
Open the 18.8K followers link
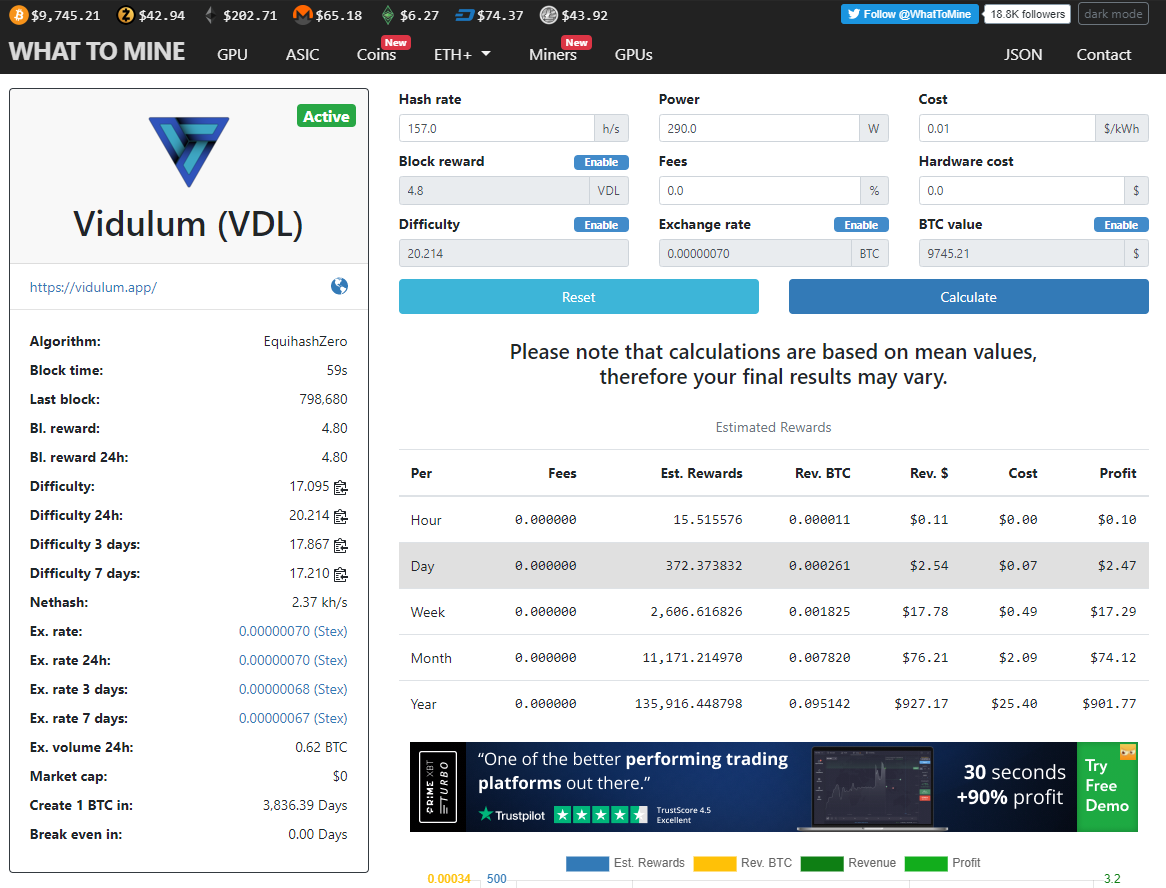(1028, 14)
